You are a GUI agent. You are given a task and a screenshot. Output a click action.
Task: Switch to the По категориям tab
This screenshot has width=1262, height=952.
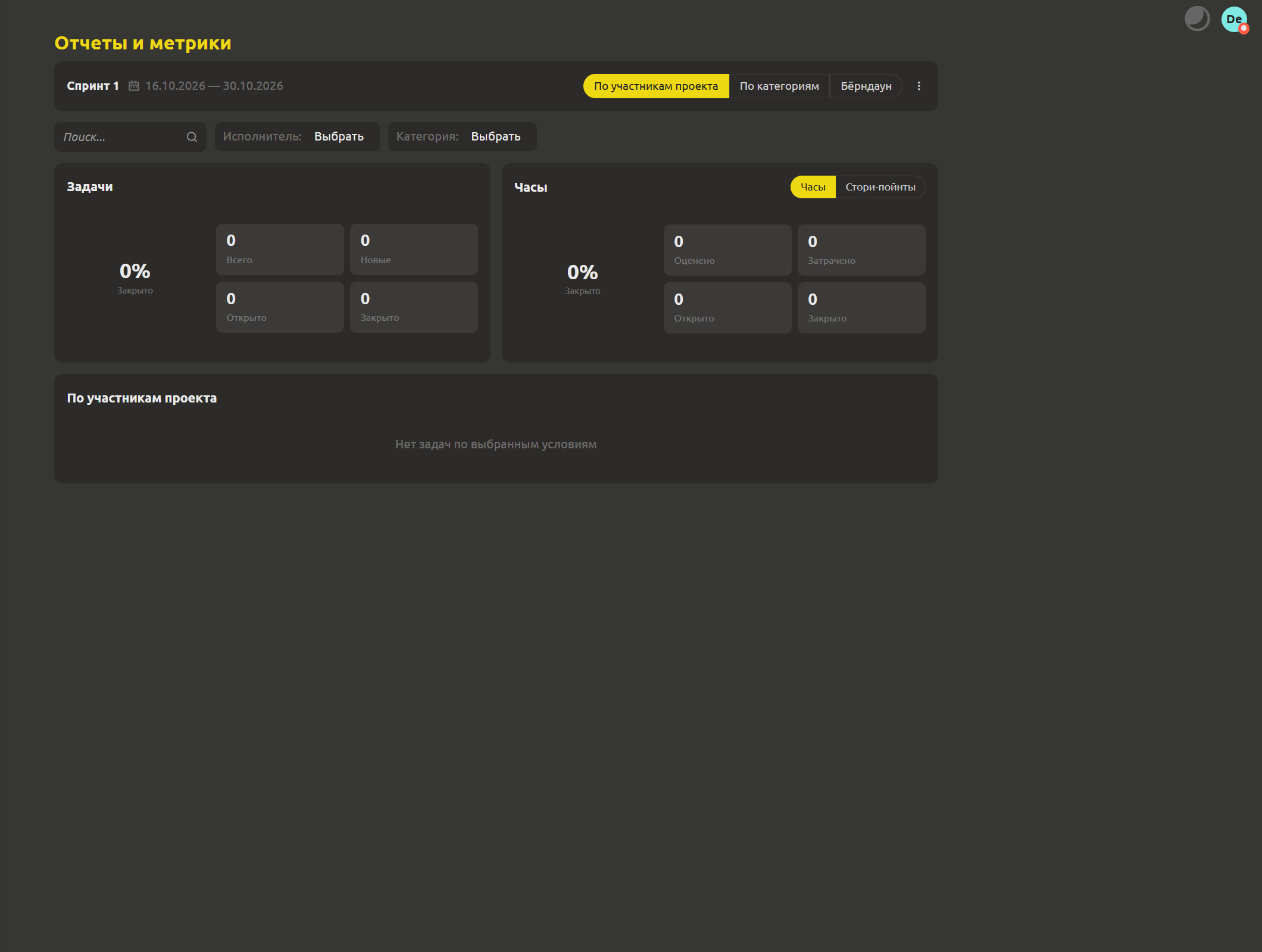pyautogui.click(x=779, y=86)
